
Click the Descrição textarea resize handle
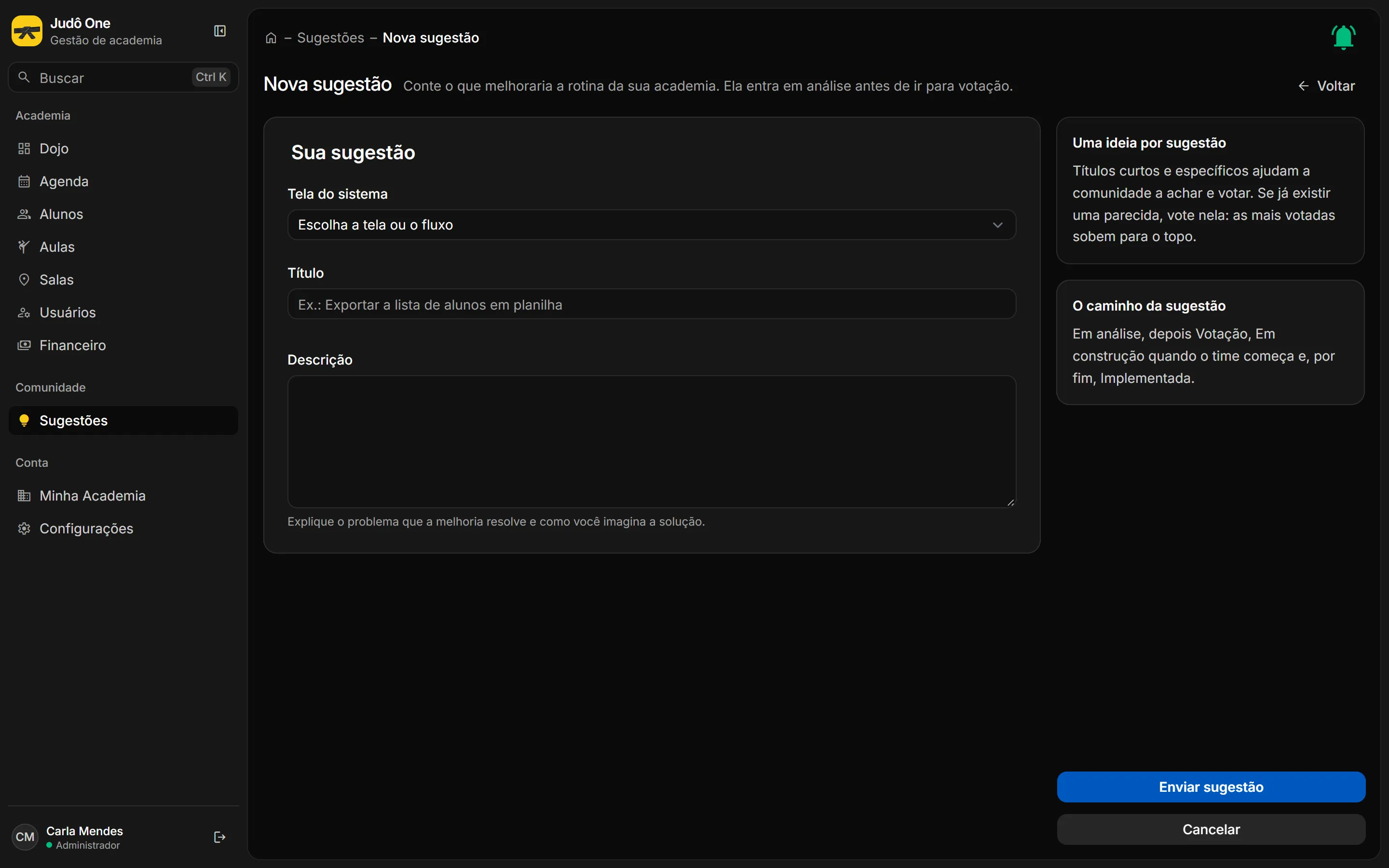point(1010,502)
